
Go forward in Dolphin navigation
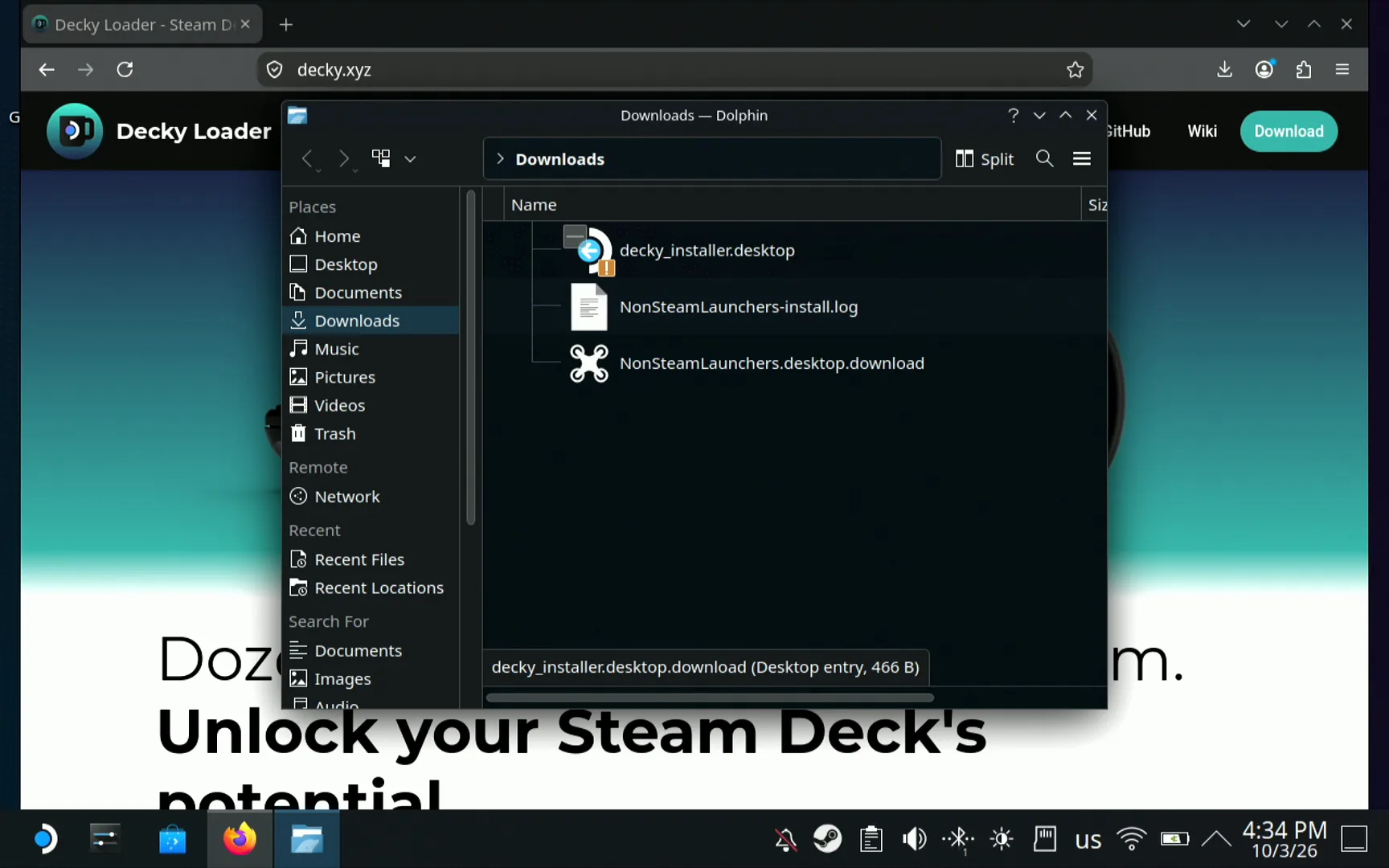(x=344, y=159)
